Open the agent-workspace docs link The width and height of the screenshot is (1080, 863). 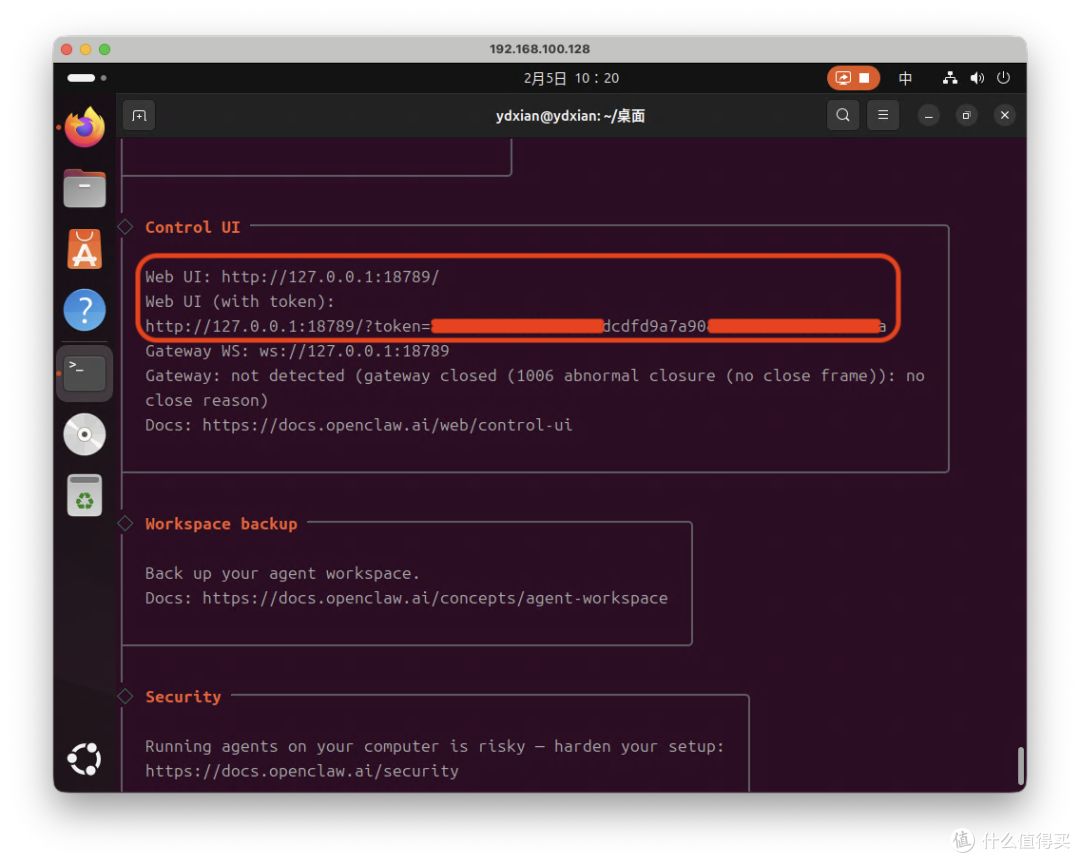coord(435,598)
